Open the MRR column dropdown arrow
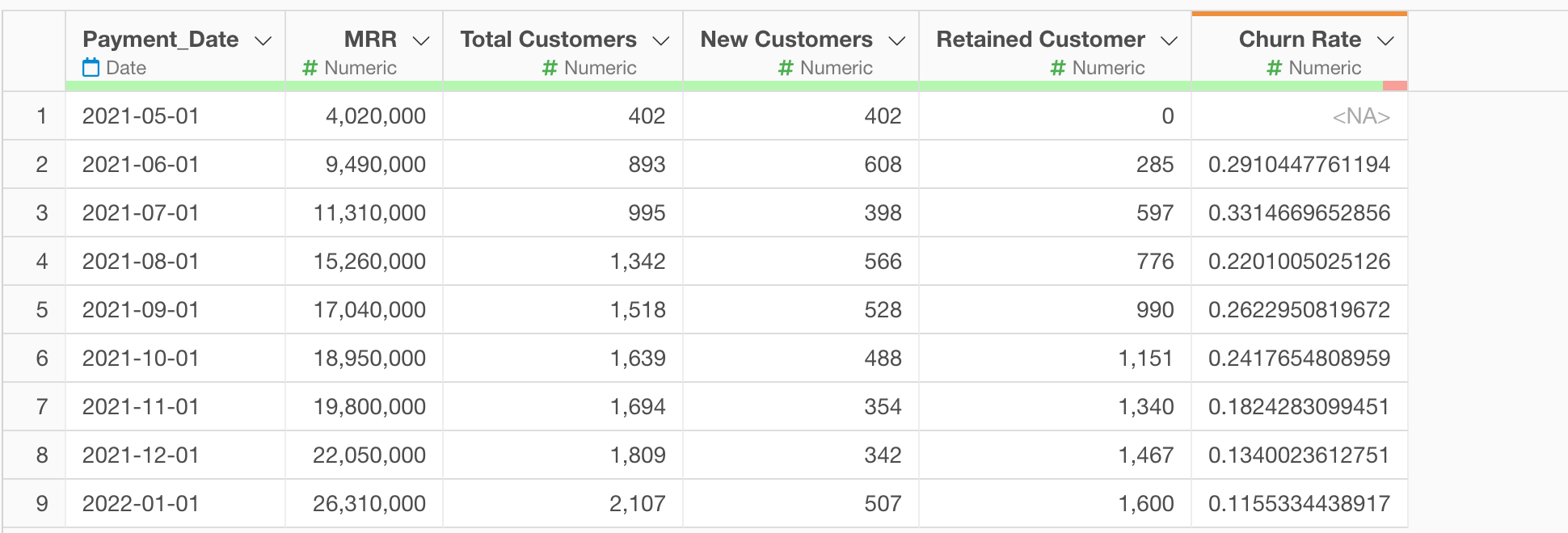1568x533 pixels. tap(421, 40)
